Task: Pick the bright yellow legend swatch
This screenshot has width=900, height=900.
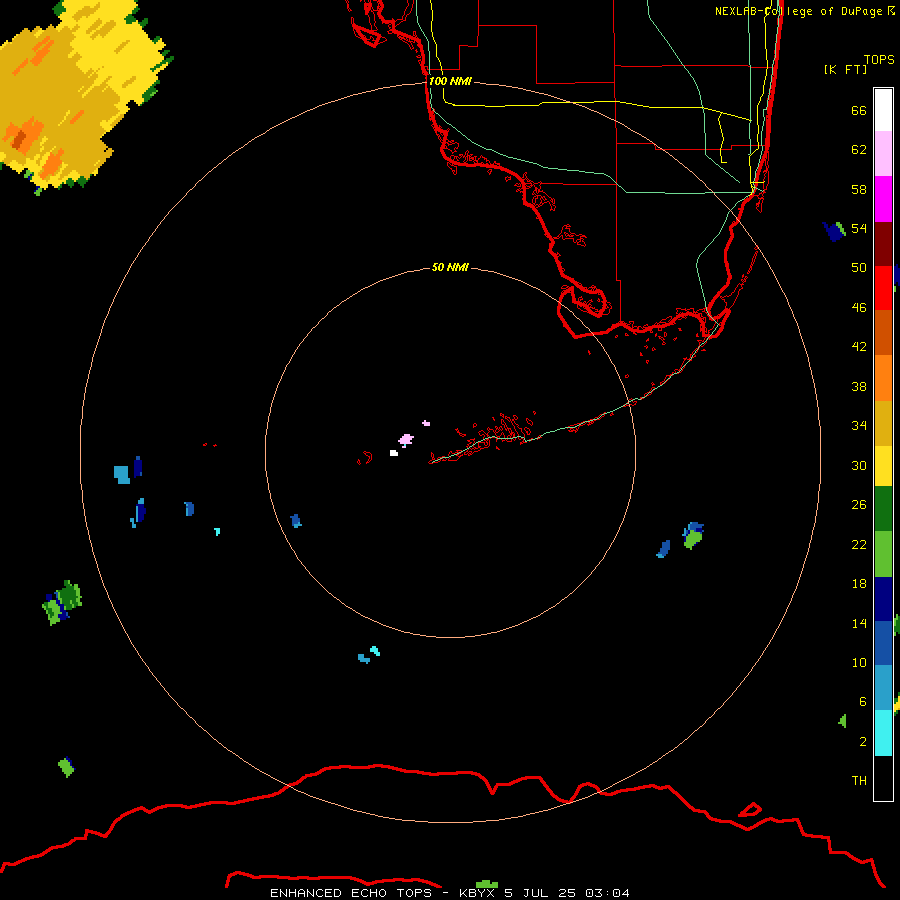Action: pyautogui.click(x=883, y=466)
